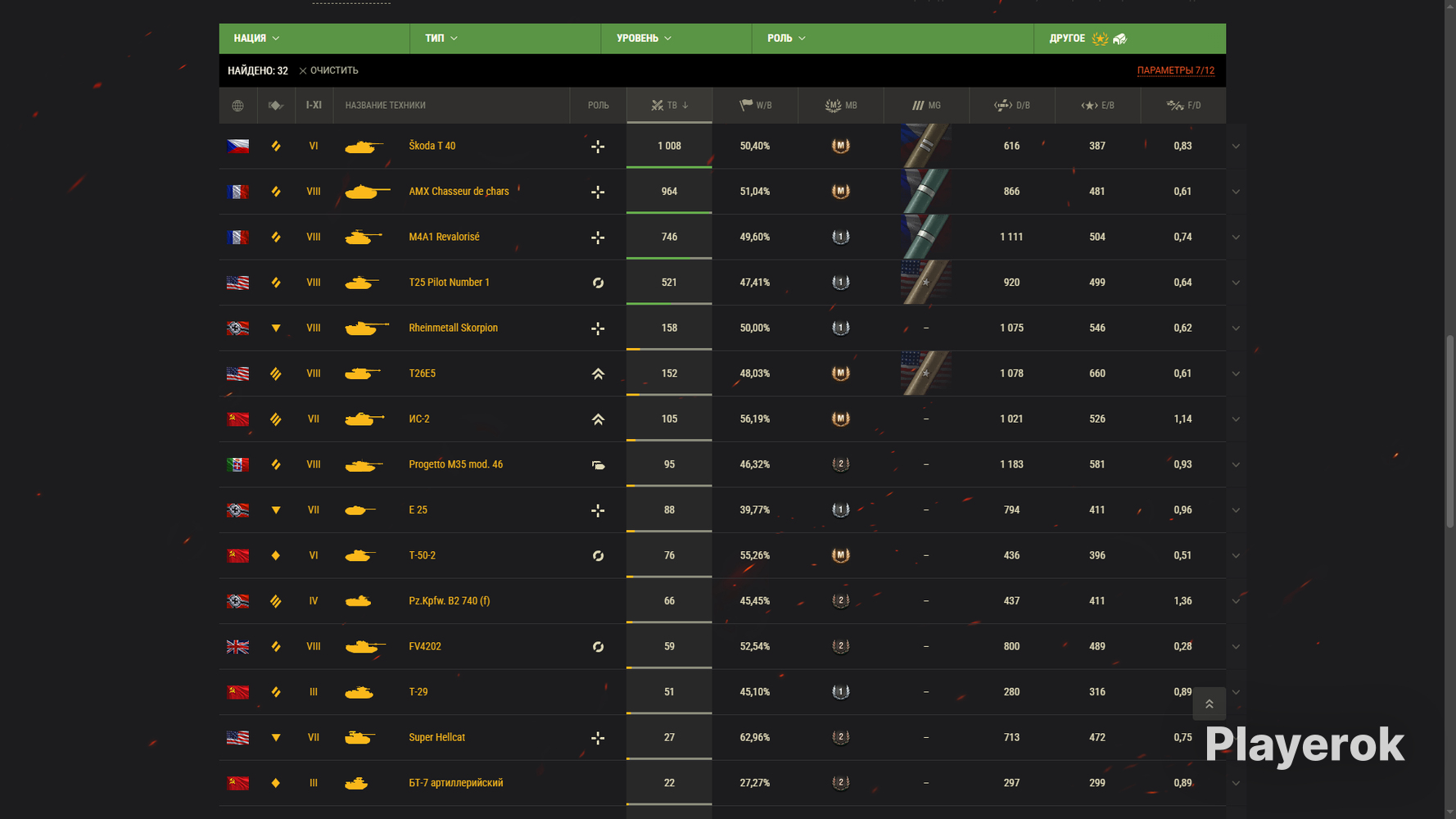Expand the FV4202 row details
The width and height of the screenshot is (1456, 819).
(1236, 647)
